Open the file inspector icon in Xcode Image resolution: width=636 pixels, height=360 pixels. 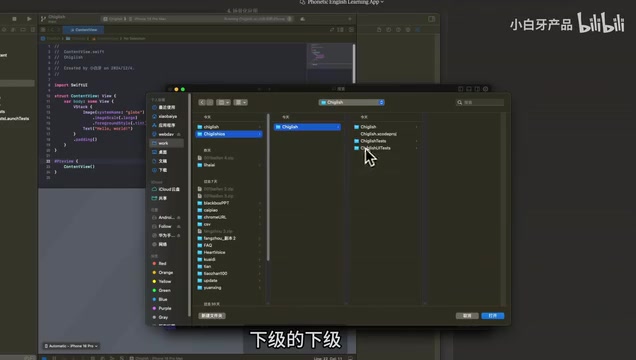point(379,30)
